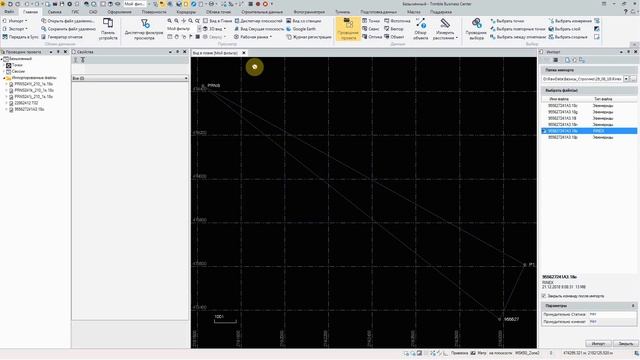This screenshot has height=360, width=640.
Task: Click Select layer in the ribbon
Action: 564,29
